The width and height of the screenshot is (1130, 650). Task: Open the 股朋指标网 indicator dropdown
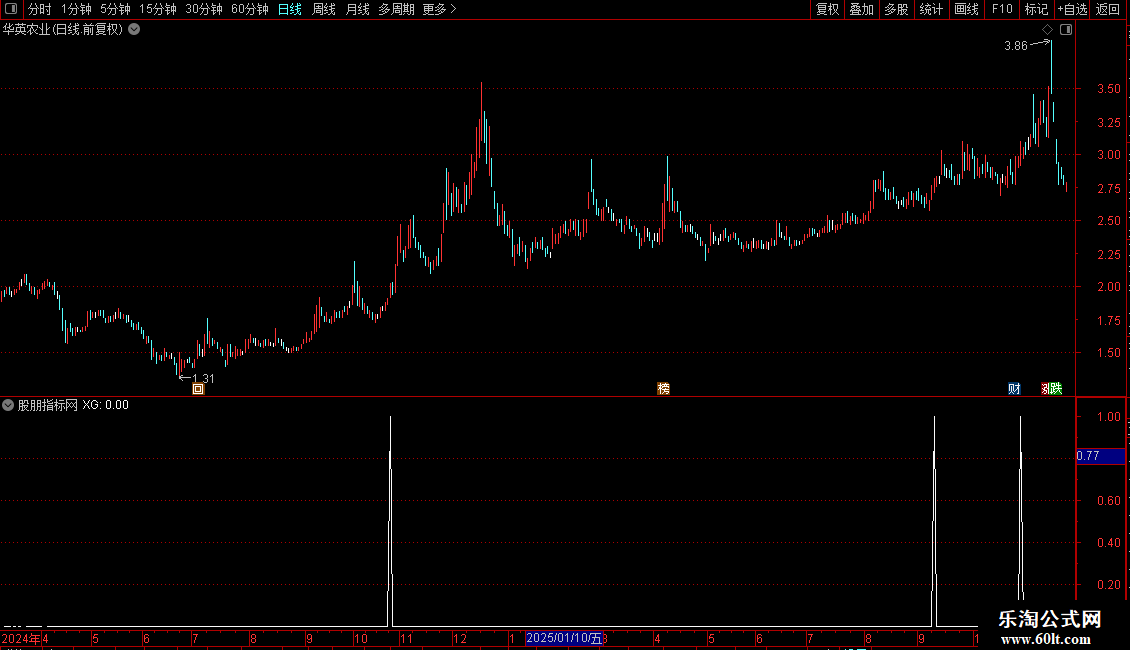click(x=8, y=405)
